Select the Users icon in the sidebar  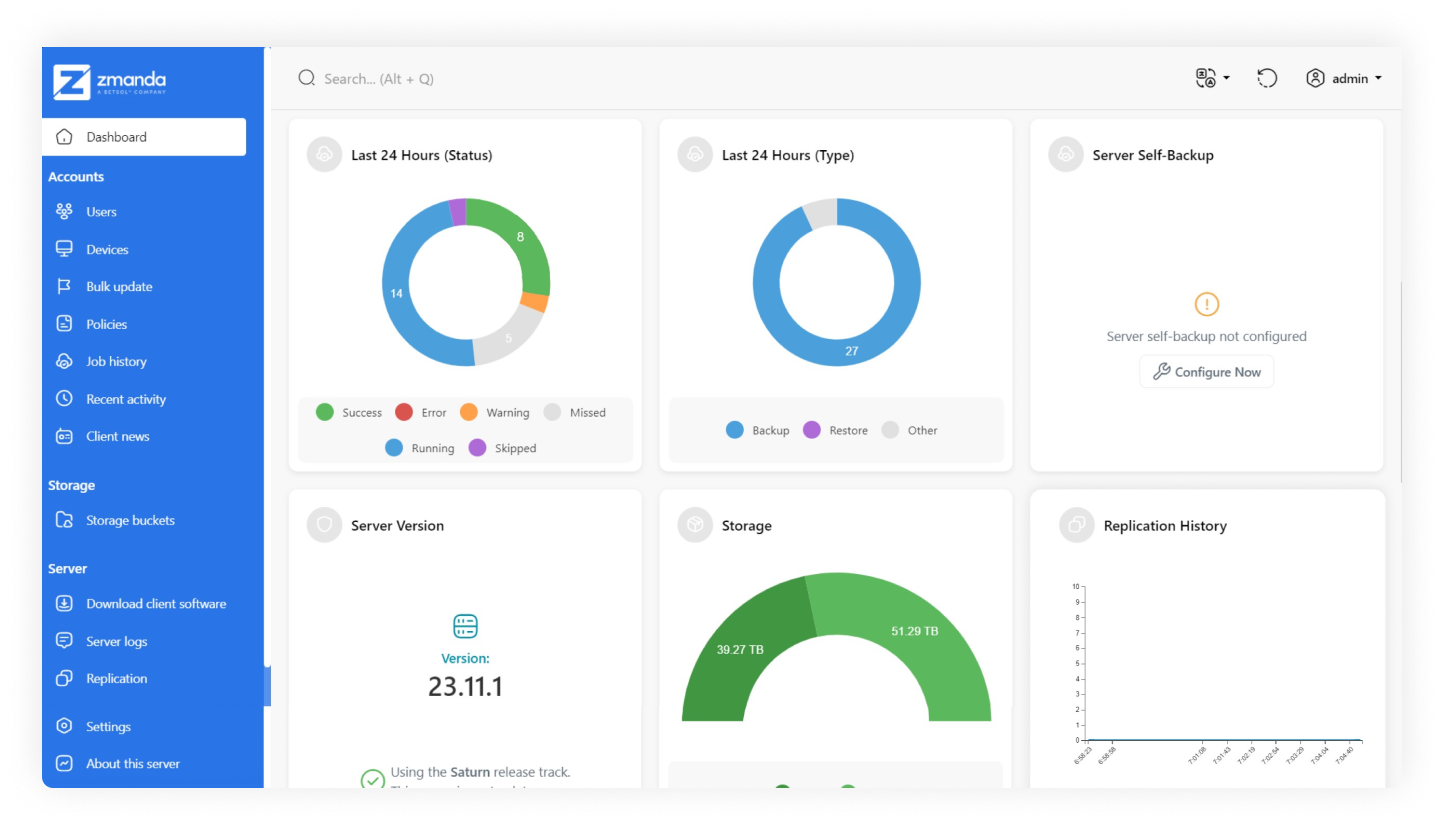coord(63,211)
